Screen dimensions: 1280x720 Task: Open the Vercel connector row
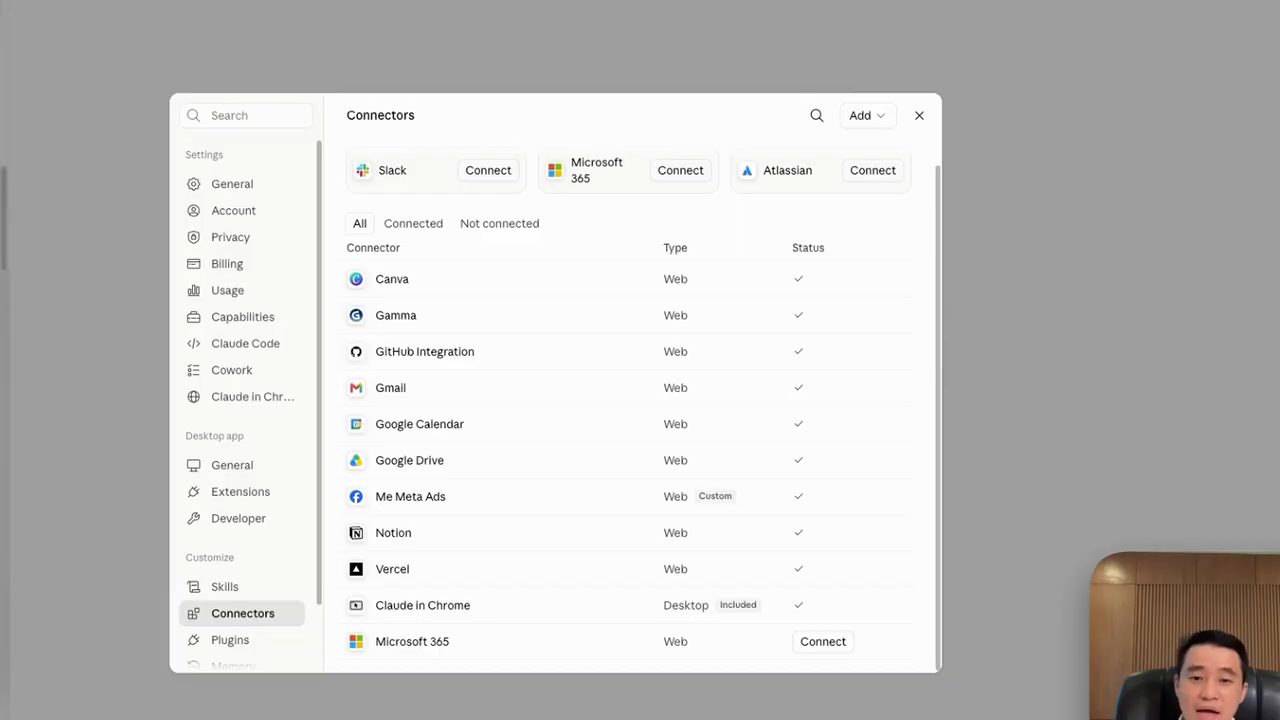pos(629,569)
